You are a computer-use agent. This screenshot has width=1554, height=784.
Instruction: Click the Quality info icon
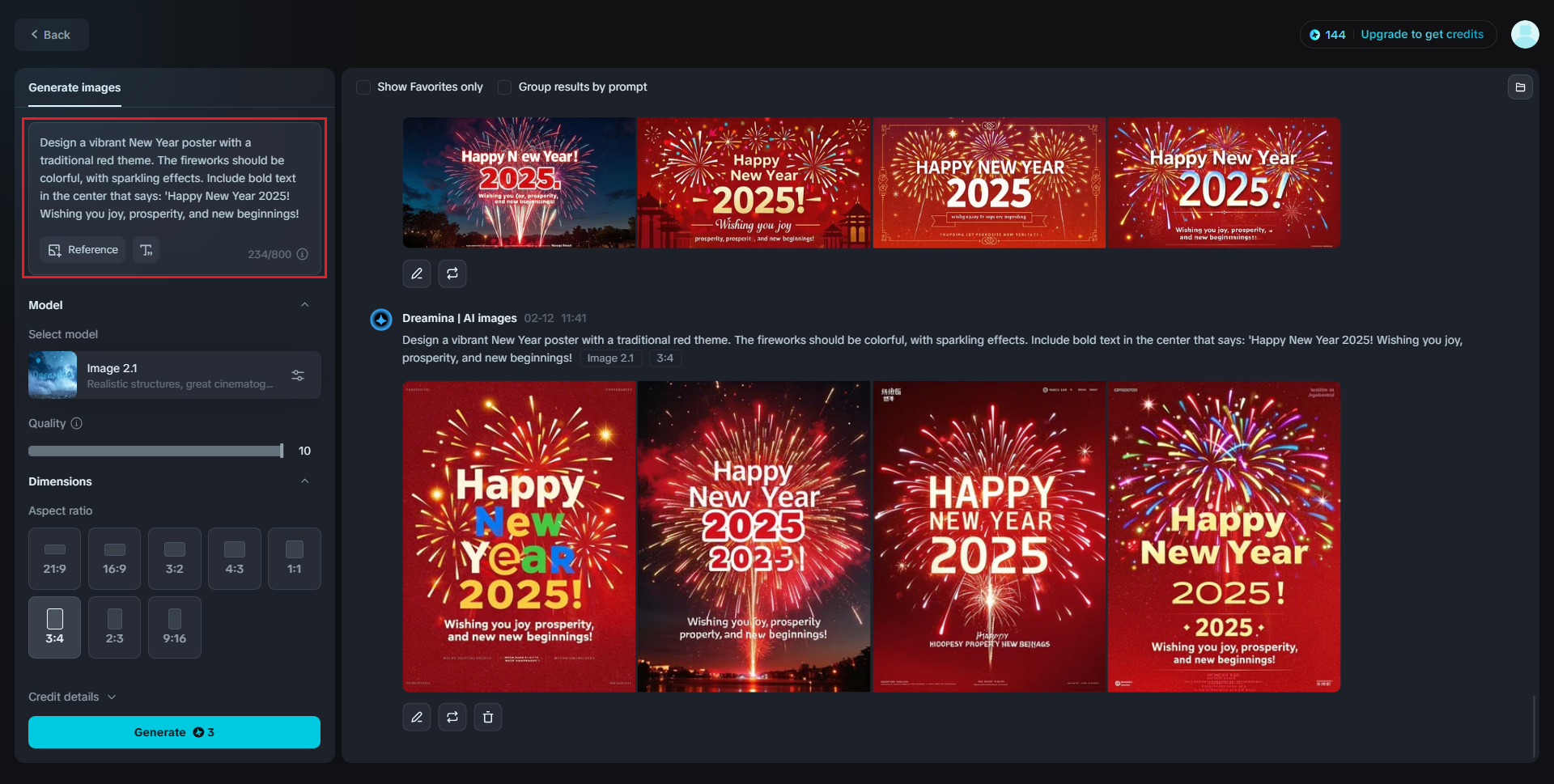(77, 423)
